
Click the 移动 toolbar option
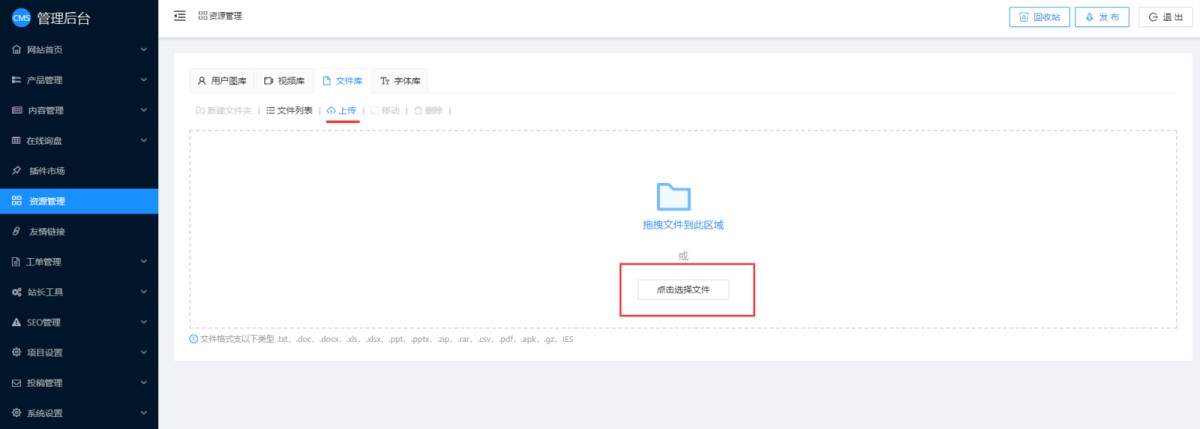point(385,110)
